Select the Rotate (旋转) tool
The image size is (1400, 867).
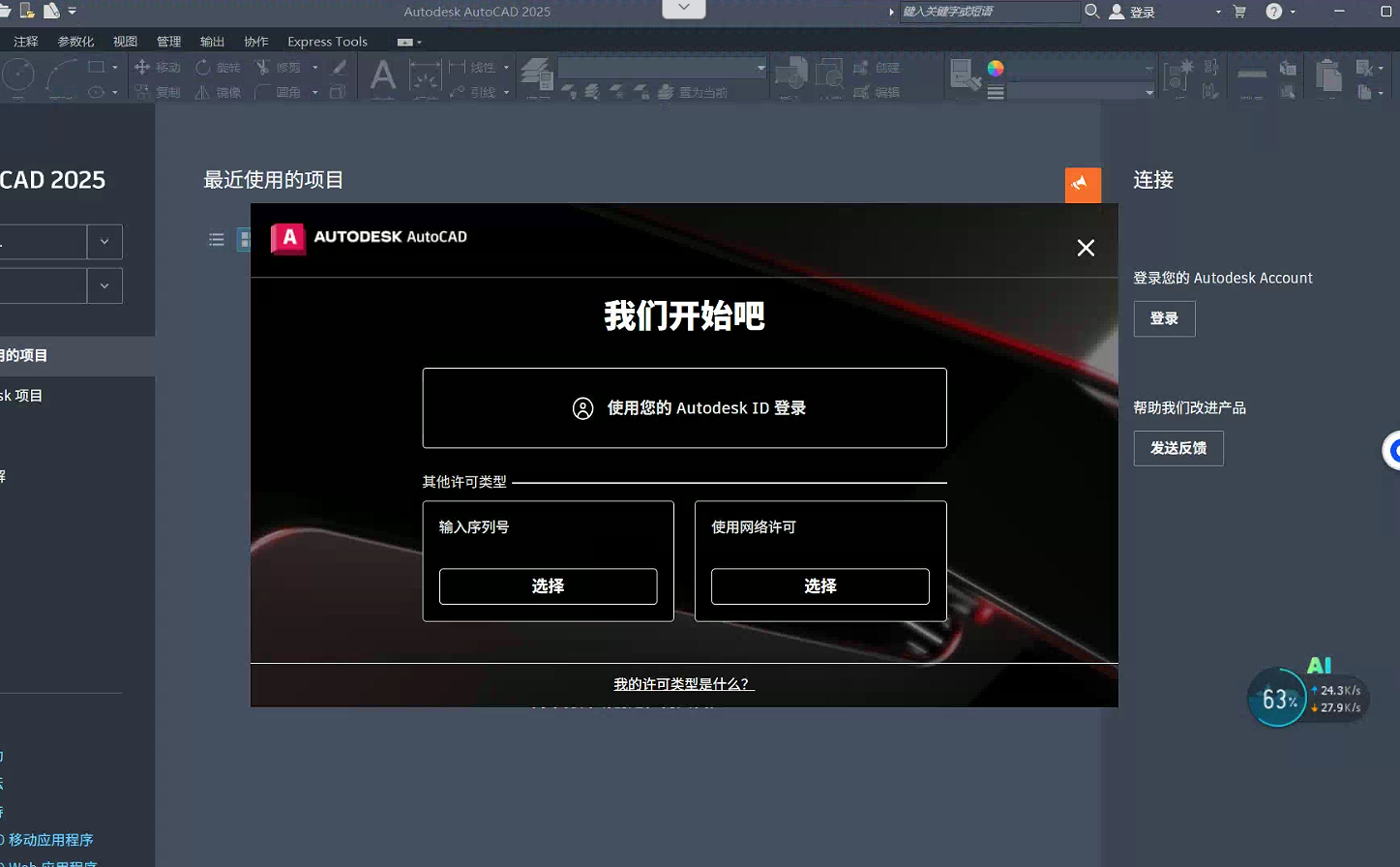203,67
